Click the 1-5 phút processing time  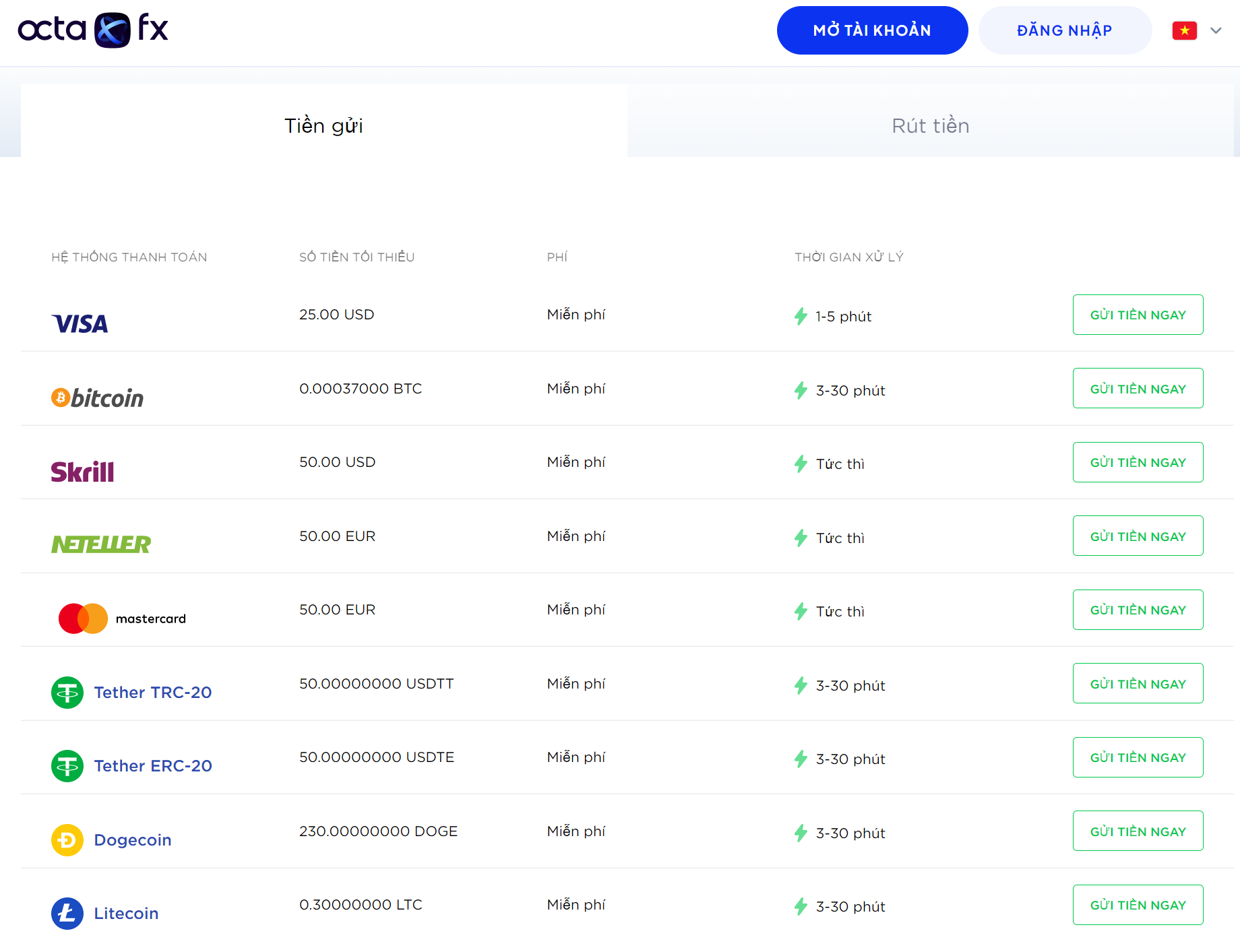click(x=843, y=317)
